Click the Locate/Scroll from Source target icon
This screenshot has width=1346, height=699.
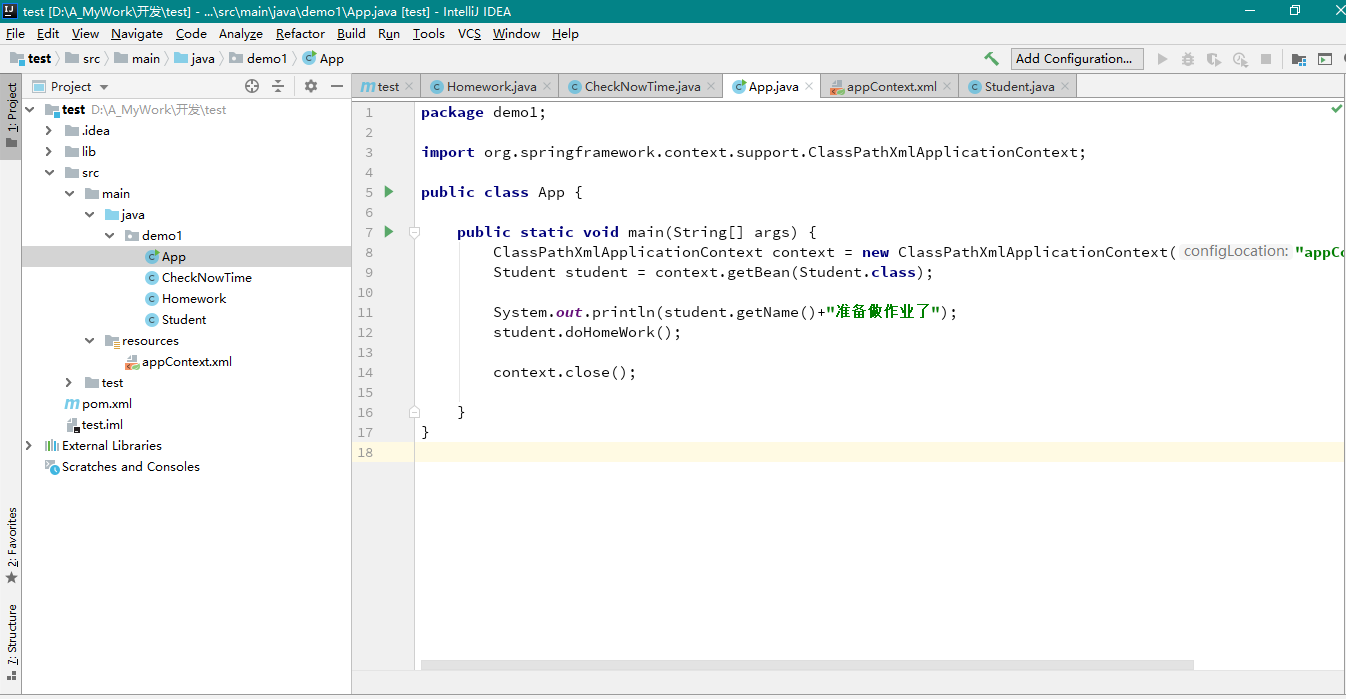(x=252, y=87)
